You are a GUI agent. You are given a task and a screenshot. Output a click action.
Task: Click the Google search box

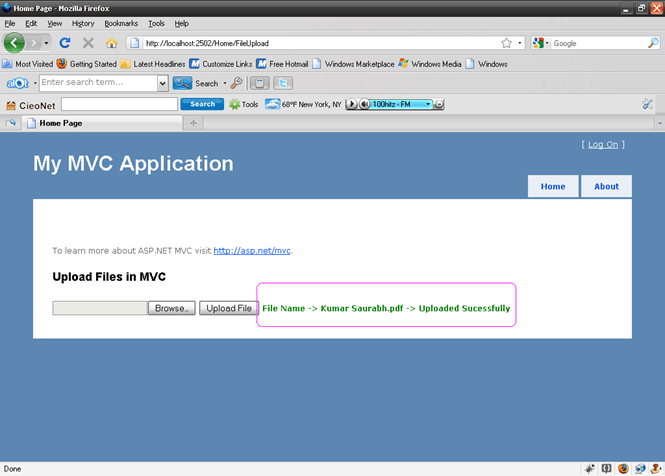click(599, 43)
